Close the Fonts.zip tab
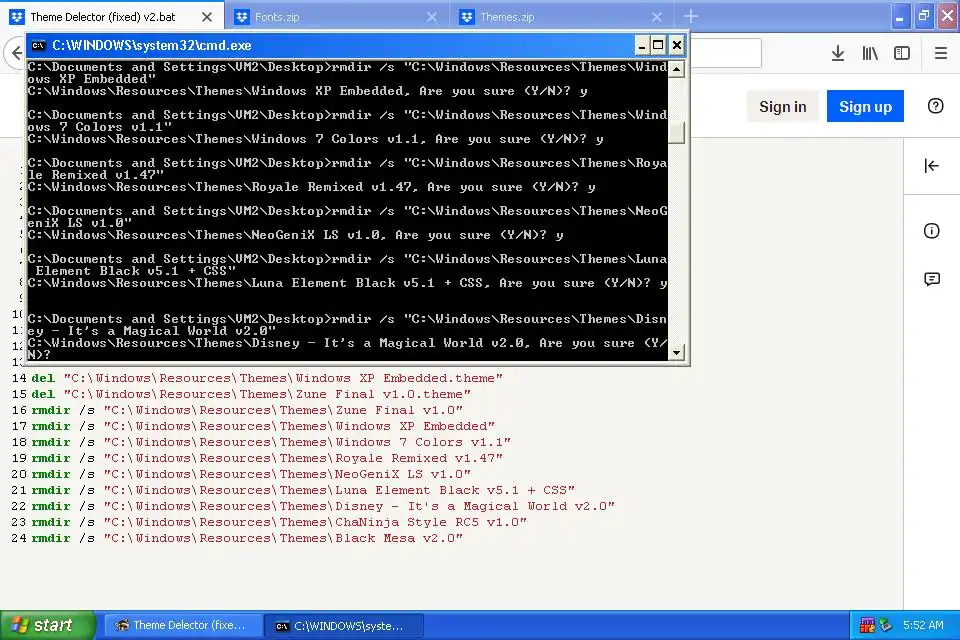The height and width of the screenshot is (640, 960). [x=432, y=17]
